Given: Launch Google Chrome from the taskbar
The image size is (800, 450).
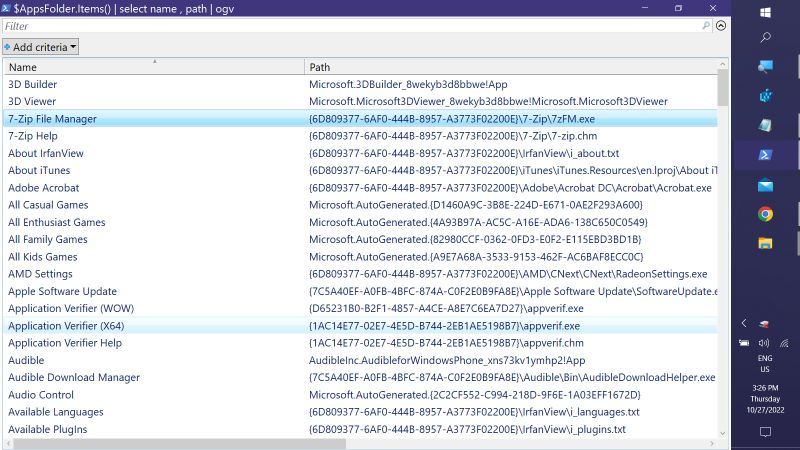Looking at the screenshot, I should click(x=765, y=214).
